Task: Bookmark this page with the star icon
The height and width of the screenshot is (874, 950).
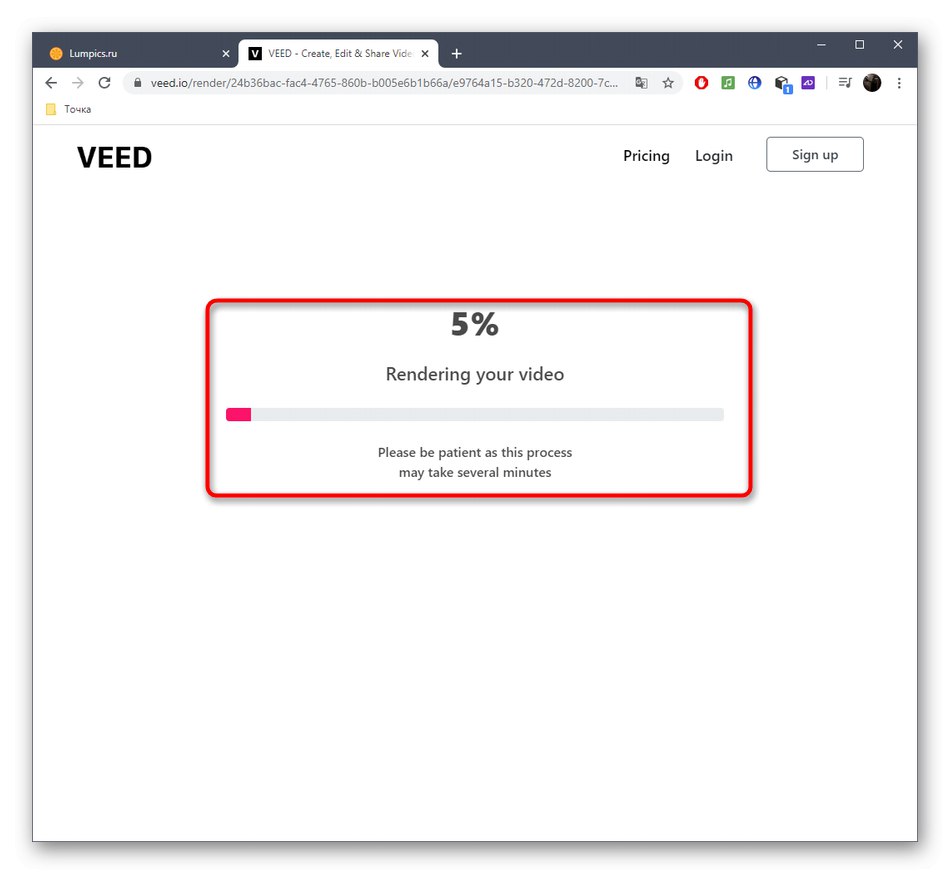Action: point(668,83)
